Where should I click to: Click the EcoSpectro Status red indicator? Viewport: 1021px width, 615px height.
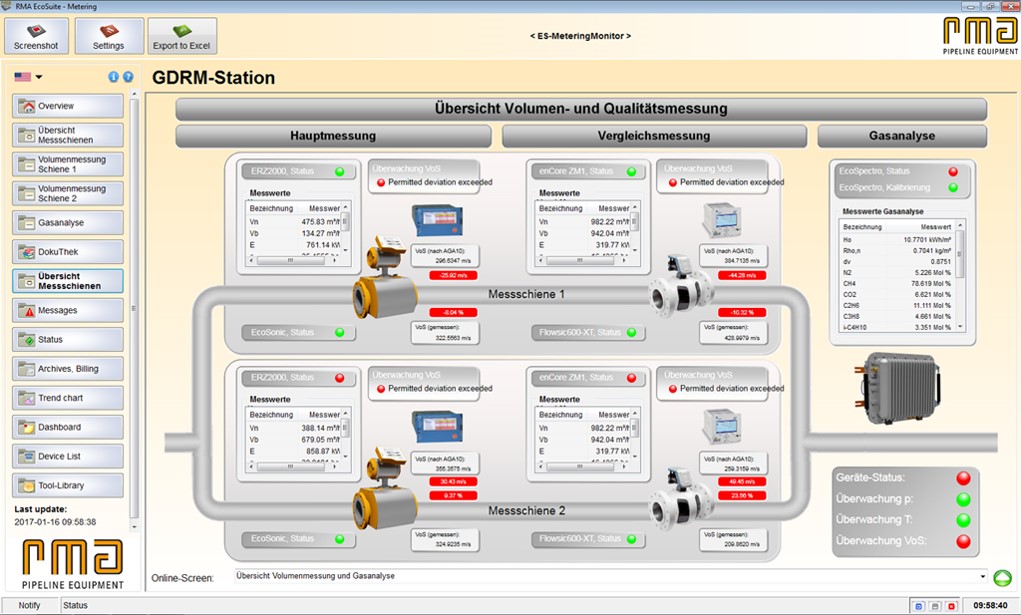pyautogui.click(x=953, y=172)
